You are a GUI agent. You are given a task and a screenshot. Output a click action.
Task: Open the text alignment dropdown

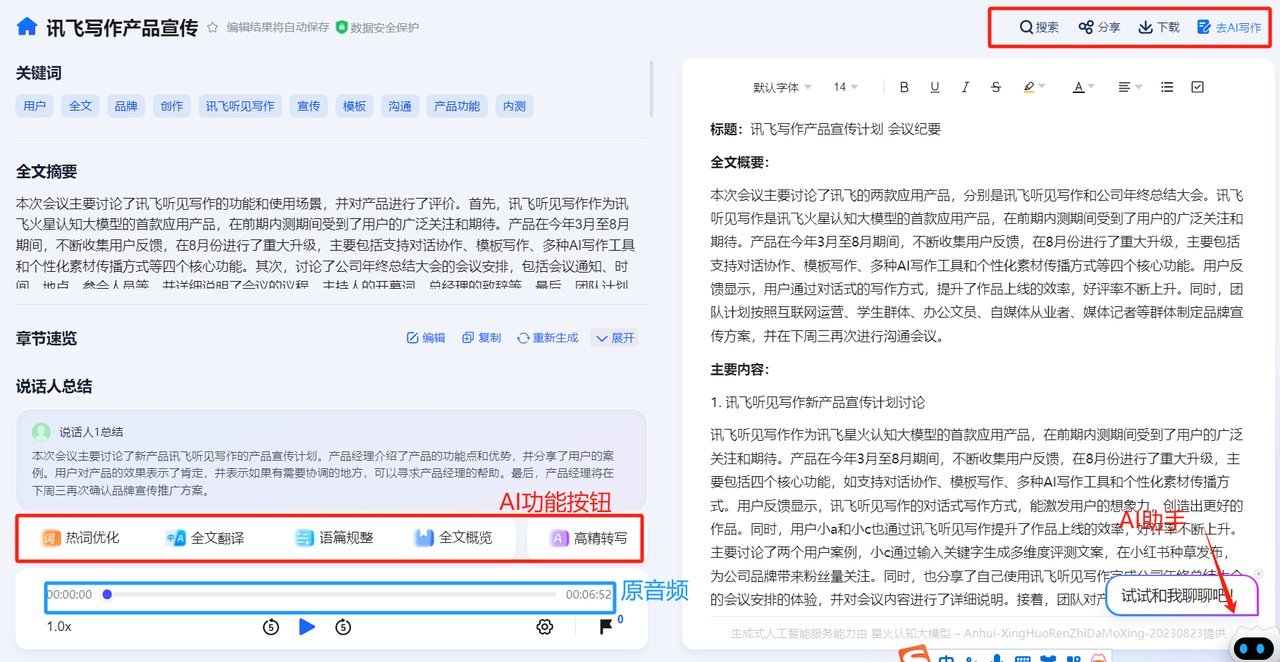coord(1129,87)
